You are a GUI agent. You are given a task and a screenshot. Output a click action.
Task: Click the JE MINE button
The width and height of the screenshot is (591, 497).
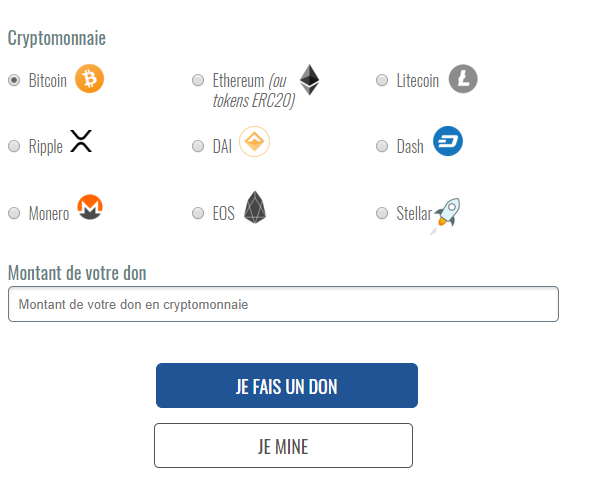tap(283, 445)
